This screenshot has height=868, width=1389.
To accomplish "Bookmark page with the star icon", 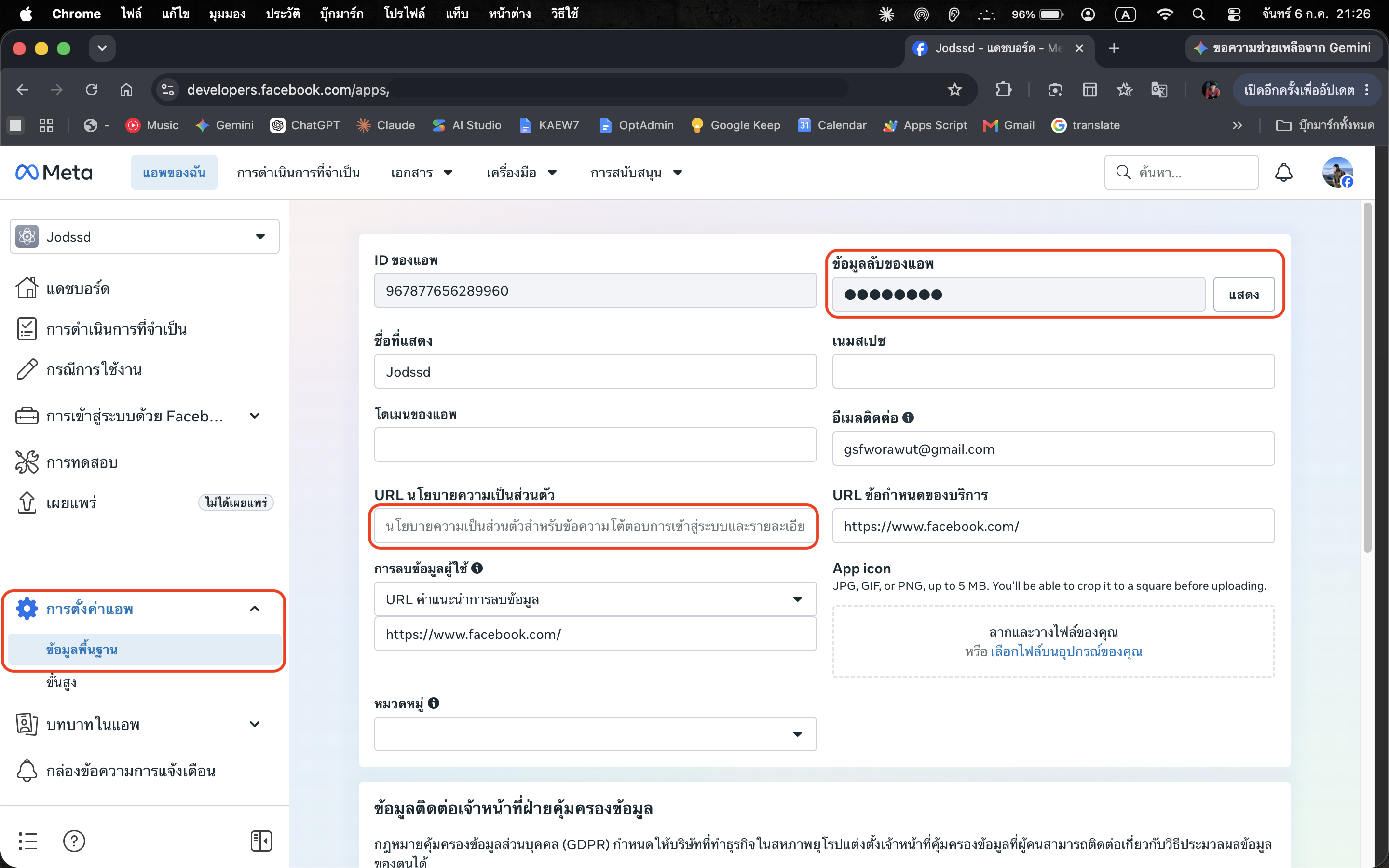I will click(954, 90).
